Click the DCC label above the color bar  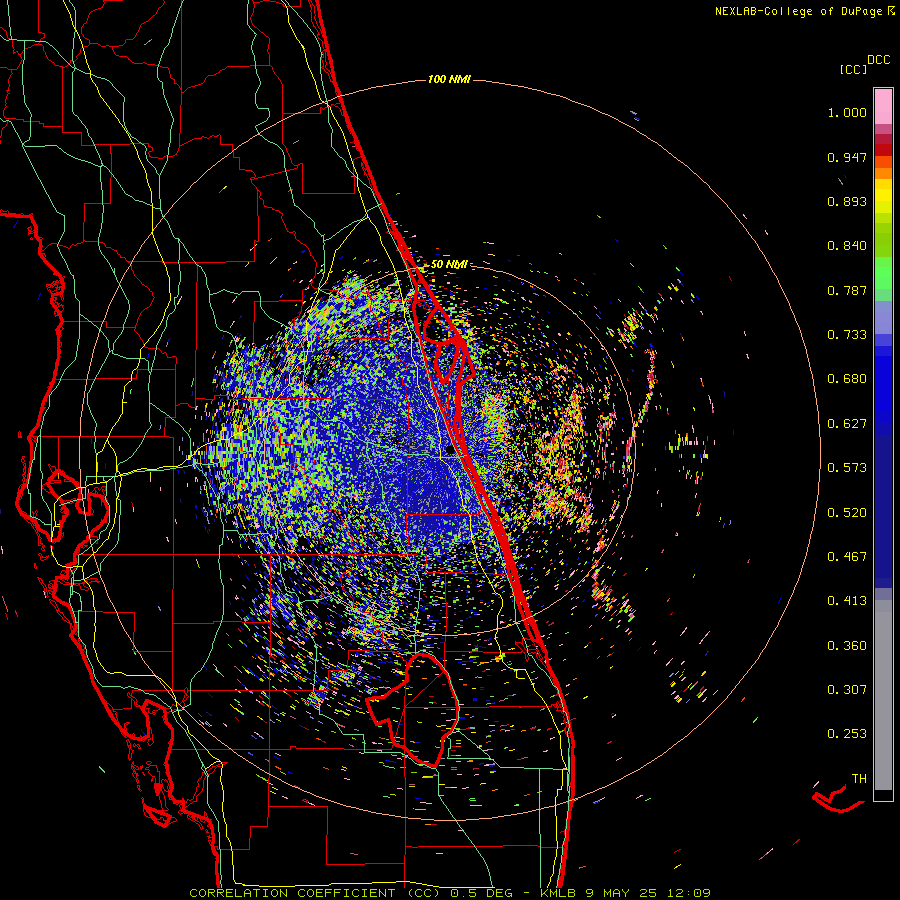(879, 60)
